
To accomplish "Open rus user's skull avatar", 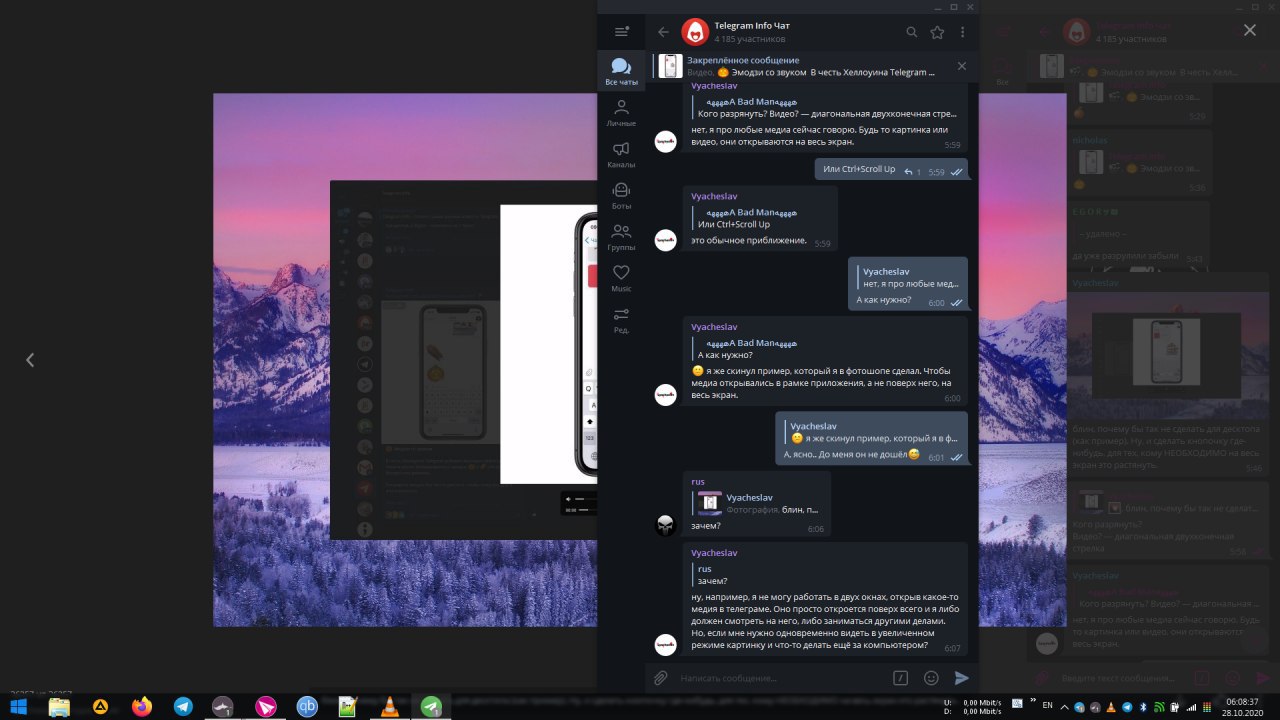I will (665, 524).
